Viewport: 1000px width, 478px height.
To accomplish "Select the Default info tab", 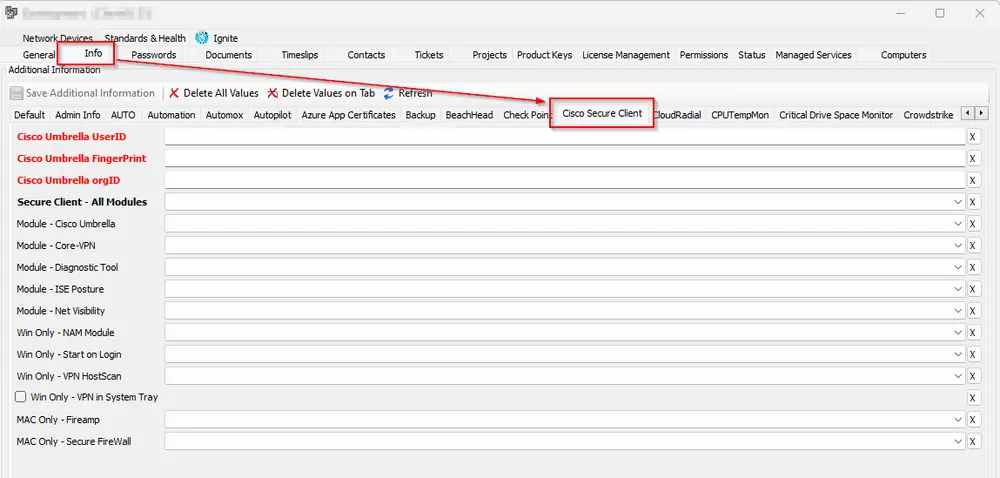I will (29, 115).
